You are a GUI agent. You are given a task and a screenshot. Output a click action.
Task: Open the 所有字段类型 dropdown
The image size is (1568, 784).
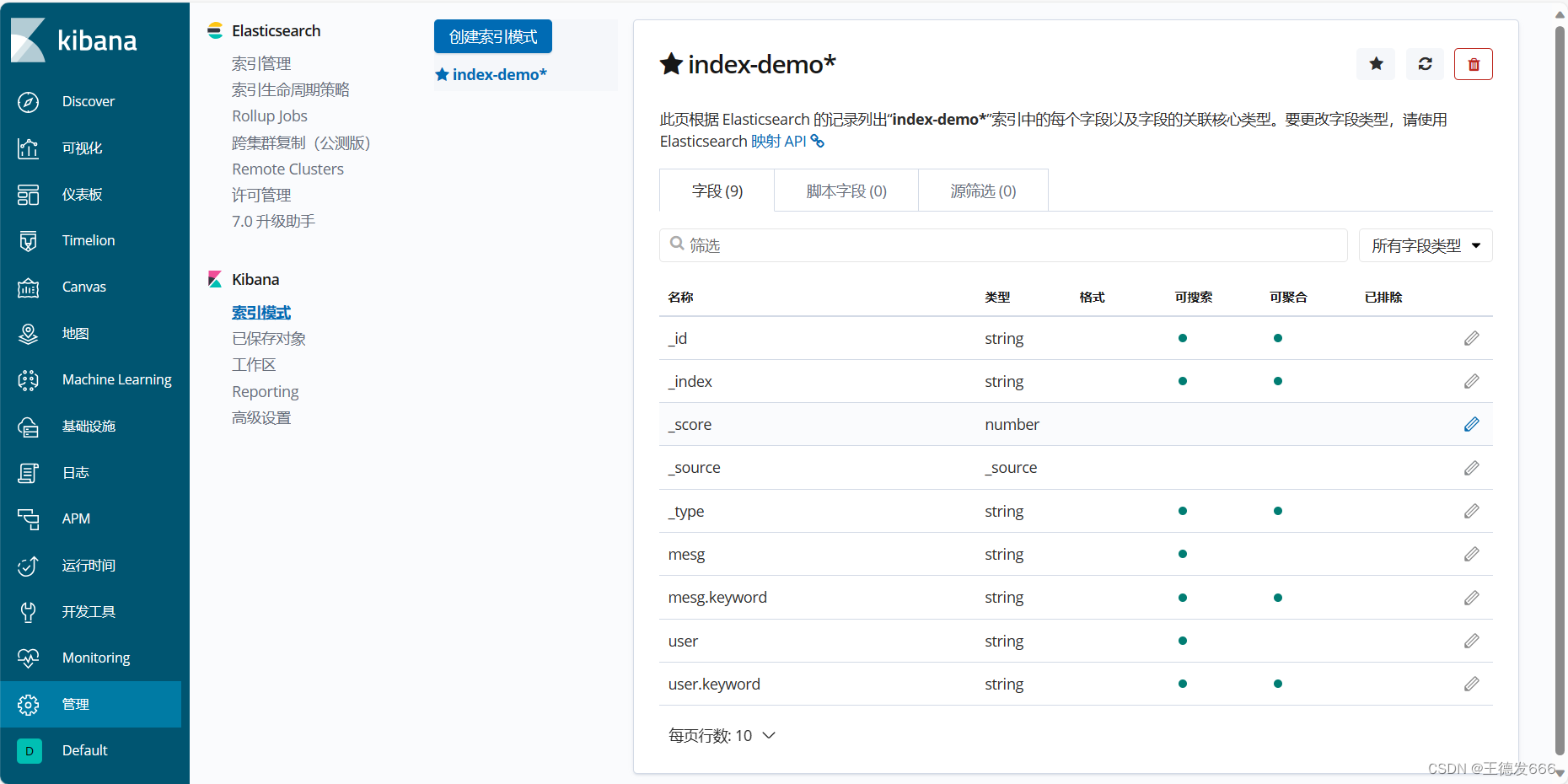pyautogui.click(x=1426, y=245)
